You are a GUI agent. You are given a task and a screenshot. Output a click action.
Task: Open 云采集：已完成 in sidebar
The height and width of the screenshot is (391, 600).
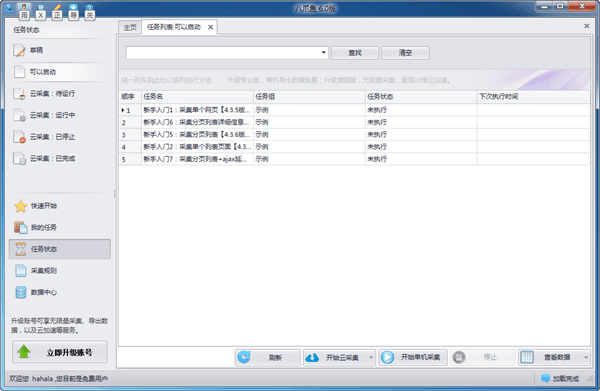(60, 158)
